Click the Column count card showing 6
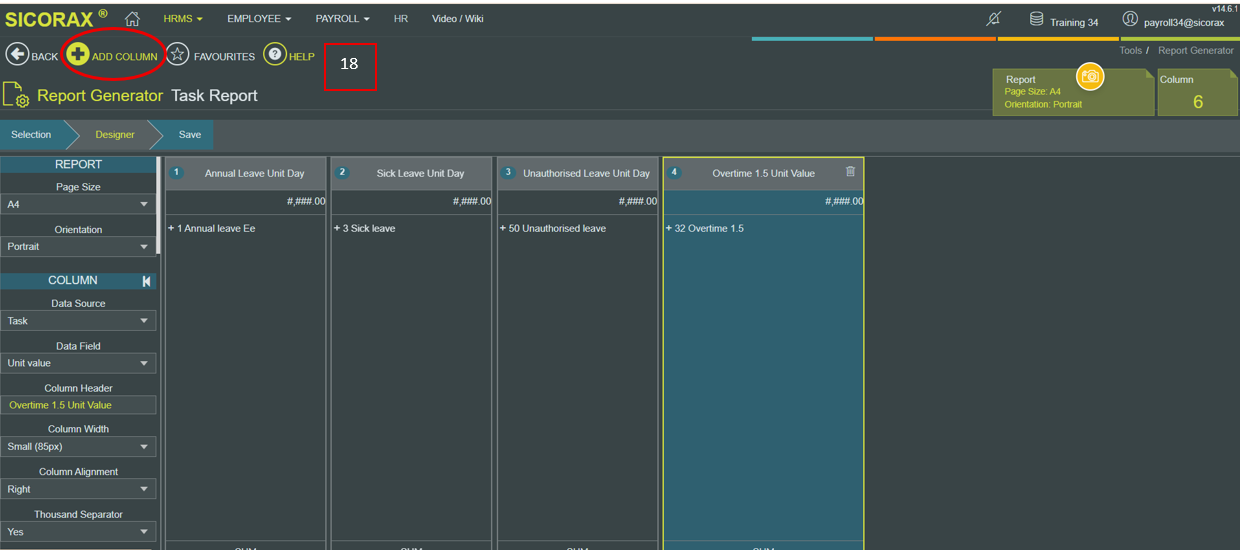Image resolution: width=1240 pixels, height=550 pixels. point(1198,92)
